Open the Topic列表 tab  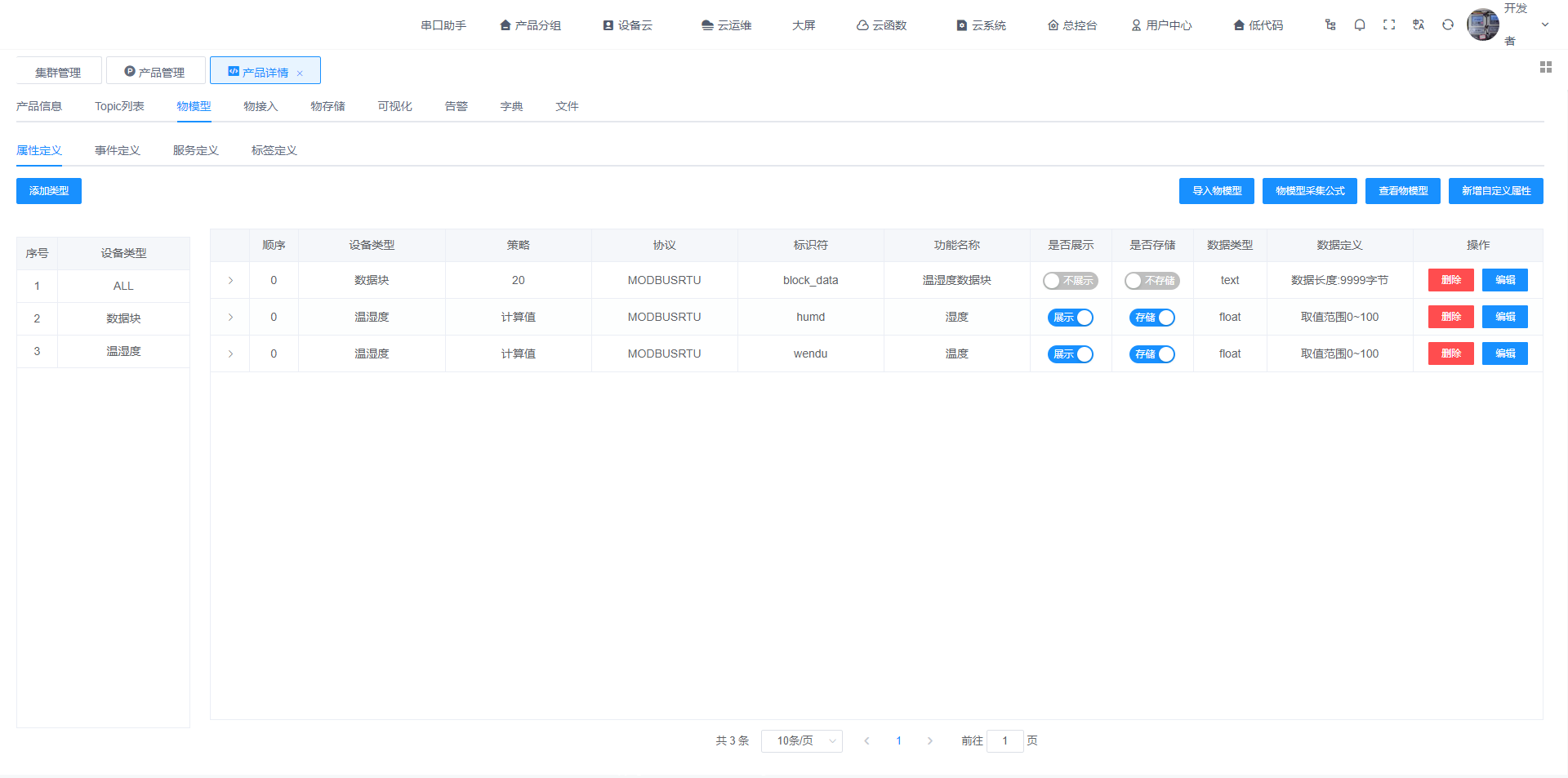coord(119,105)
